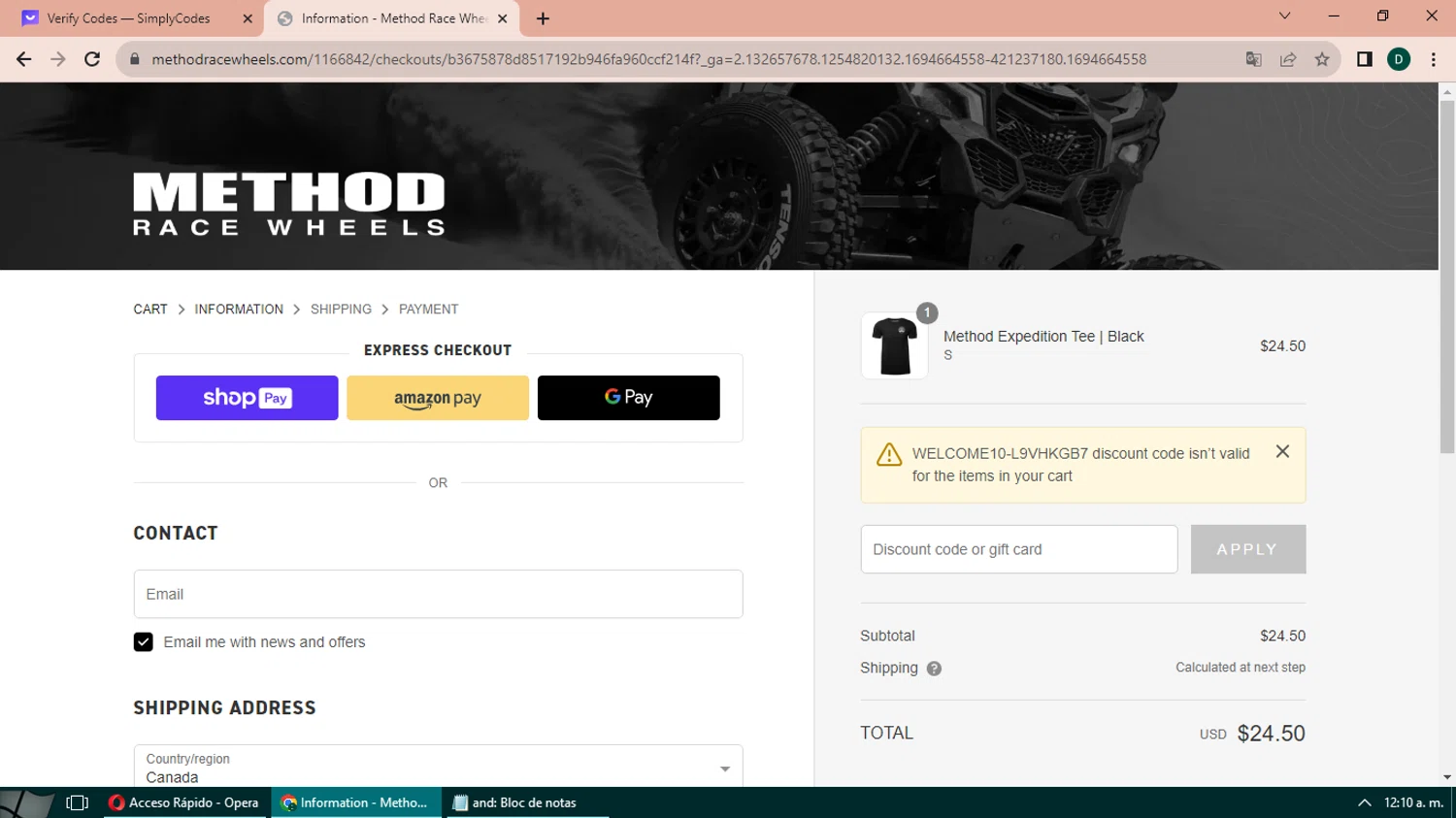Open browser side panel icon
1456x818 pixels.
(1365, 59)
